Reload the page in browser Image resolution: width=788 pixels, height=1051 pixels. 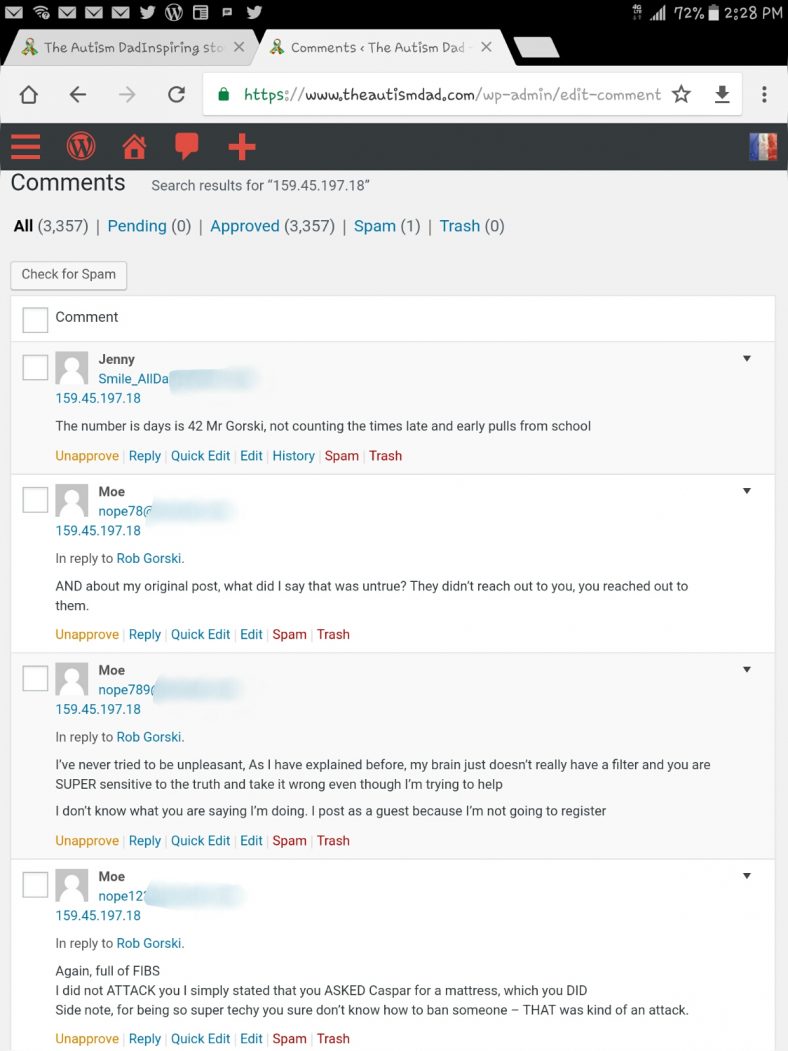pos(176,95)
